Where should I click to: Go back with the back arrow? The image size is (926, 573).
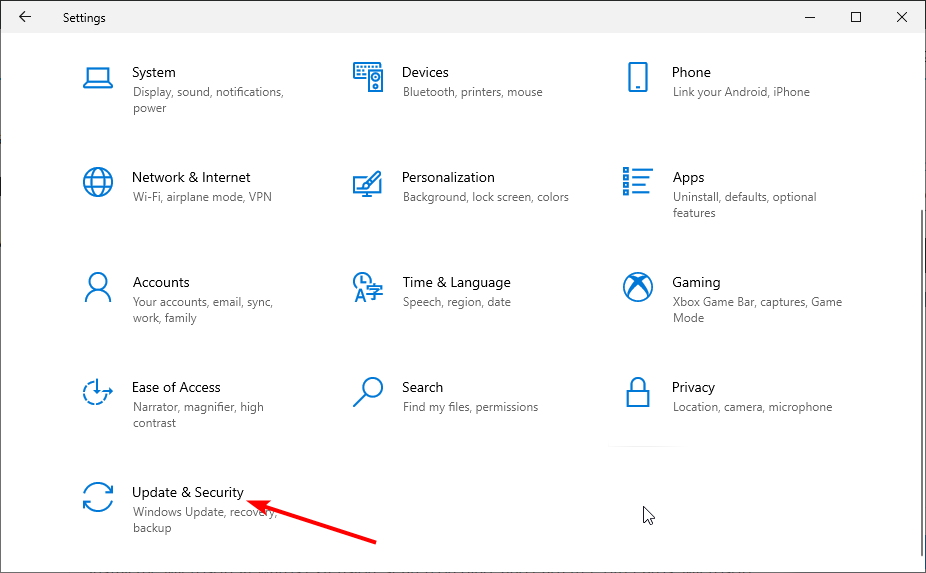(x=25, y=17)
